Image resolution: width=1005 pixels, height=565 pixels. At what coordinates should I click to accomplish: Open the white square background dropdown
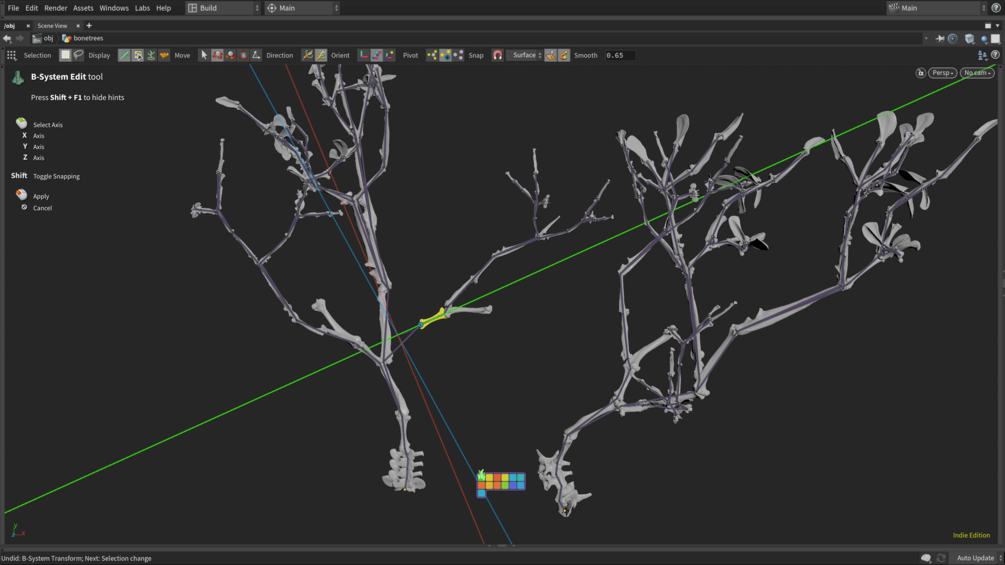click(x=995, y=39)
